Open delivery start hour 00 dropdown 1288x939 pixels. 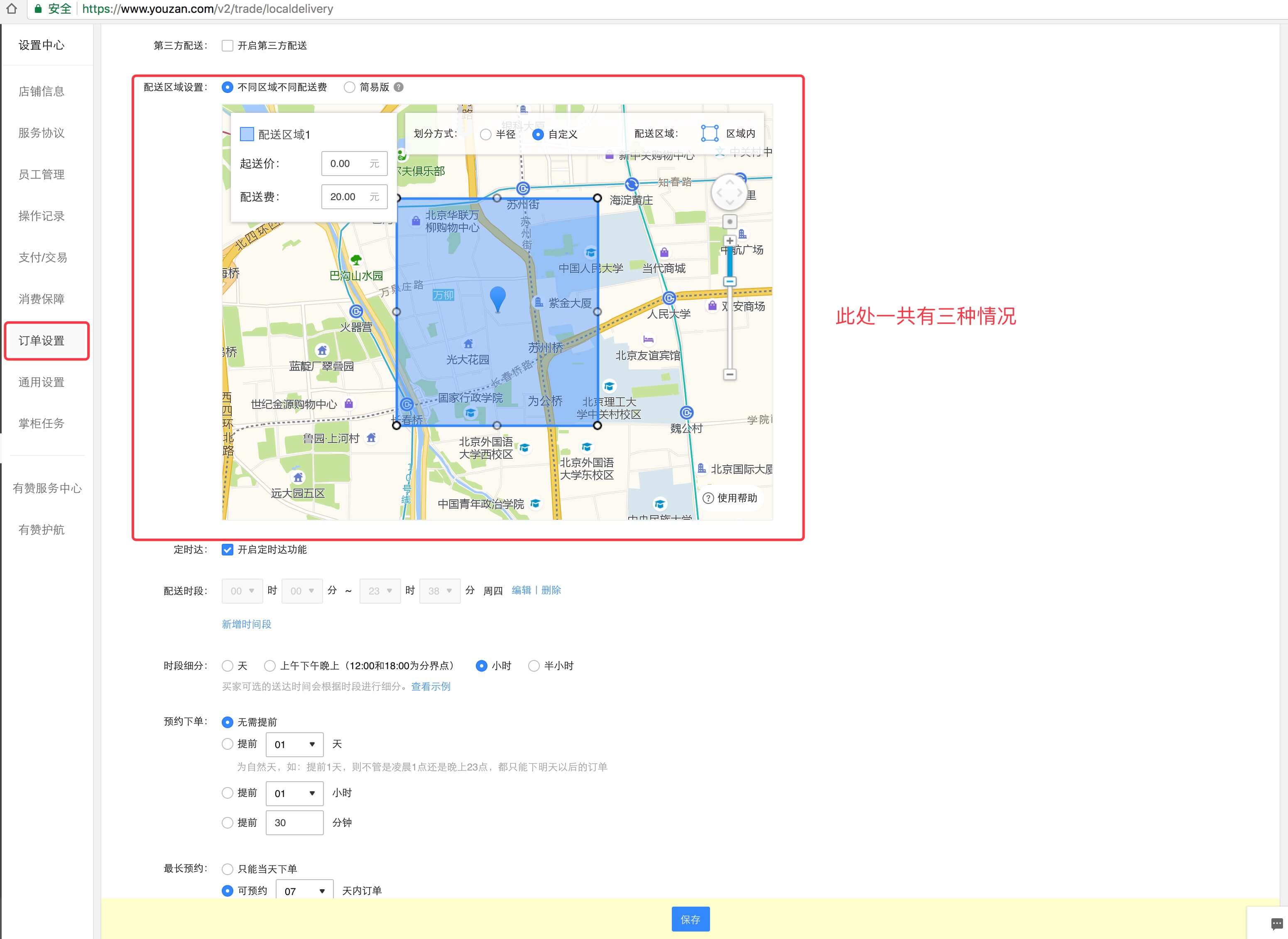pos(242,591)
